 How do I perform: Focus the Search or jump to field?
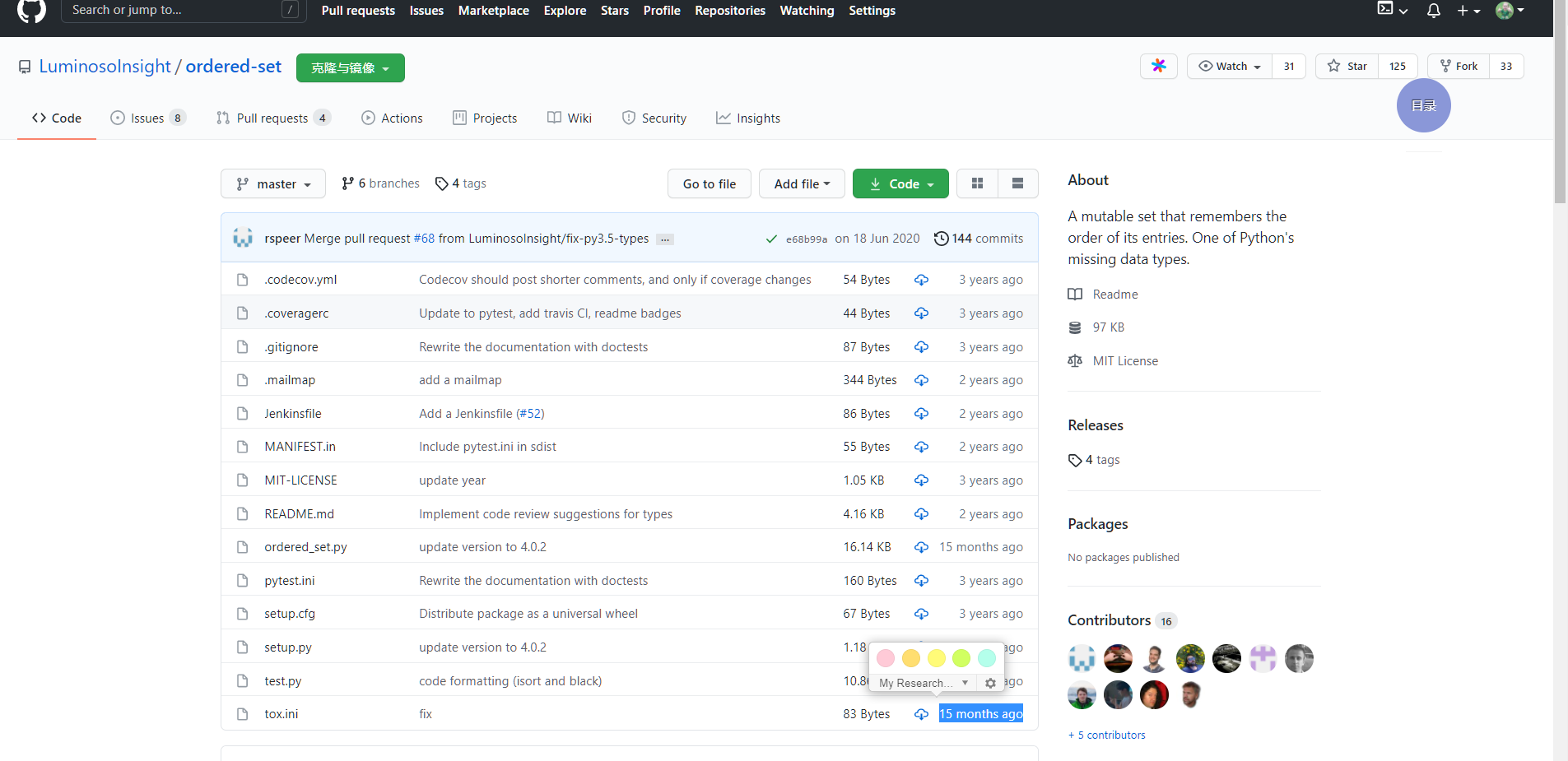[184, 11]
